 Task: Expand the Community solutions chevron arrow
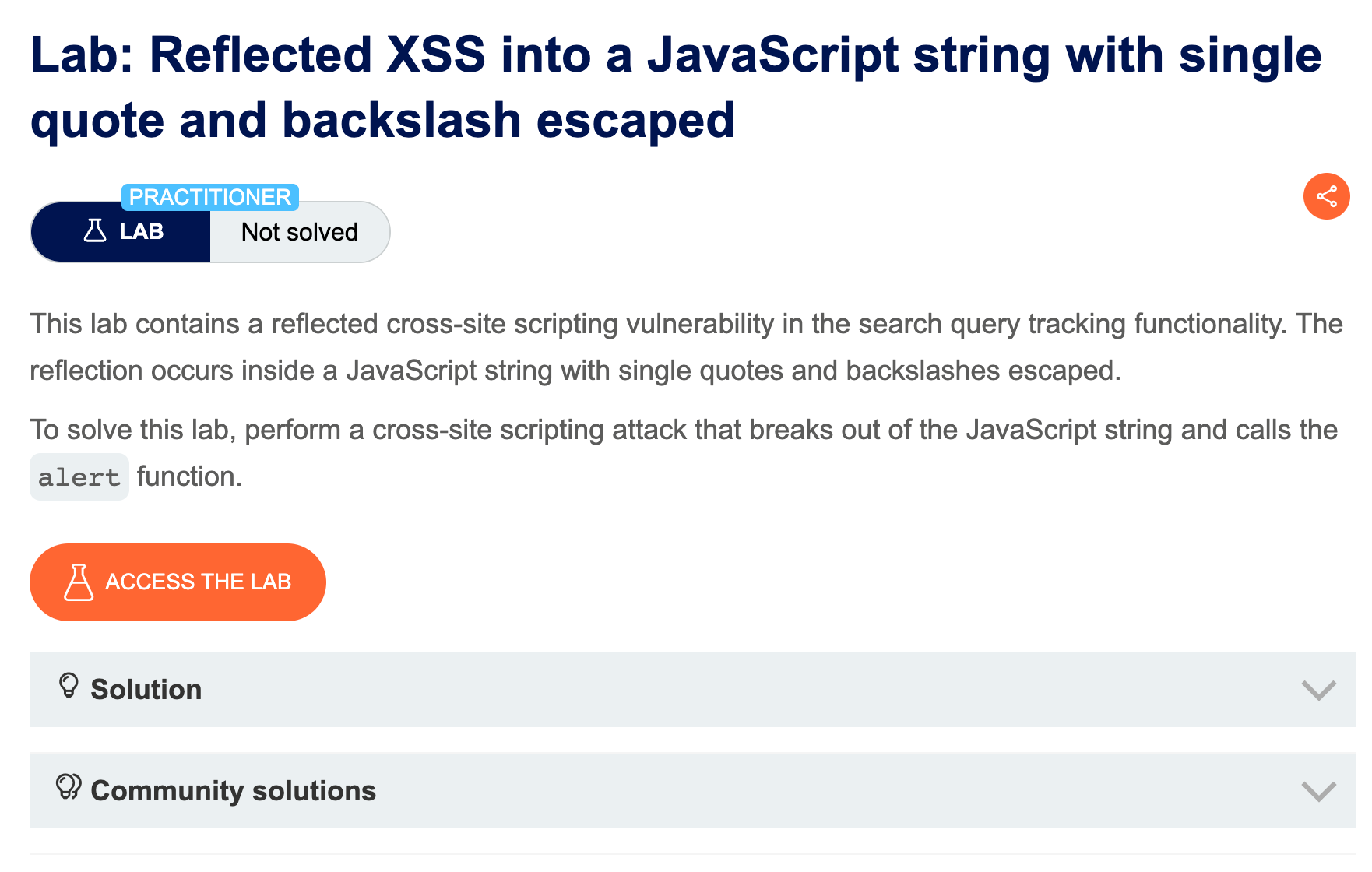1318,792
